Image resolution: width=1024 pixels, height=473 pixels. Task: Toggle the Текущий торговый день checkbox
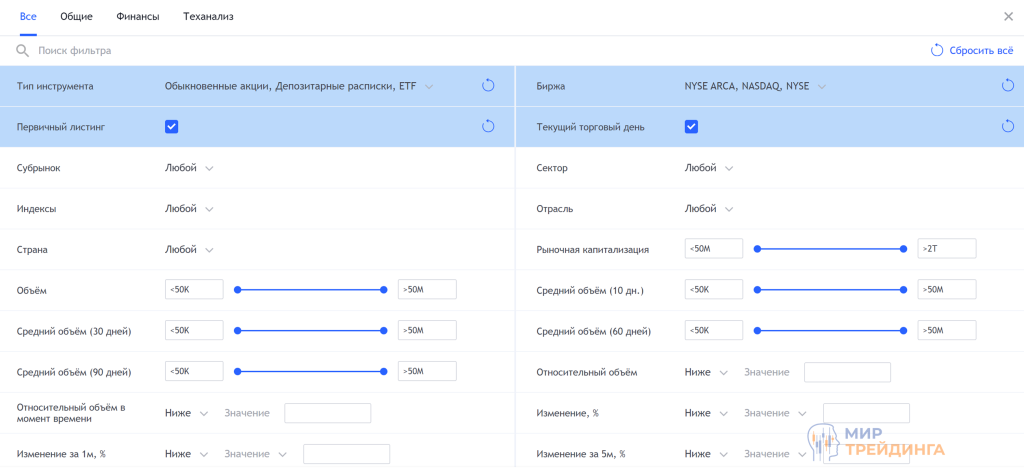point(692,126)
